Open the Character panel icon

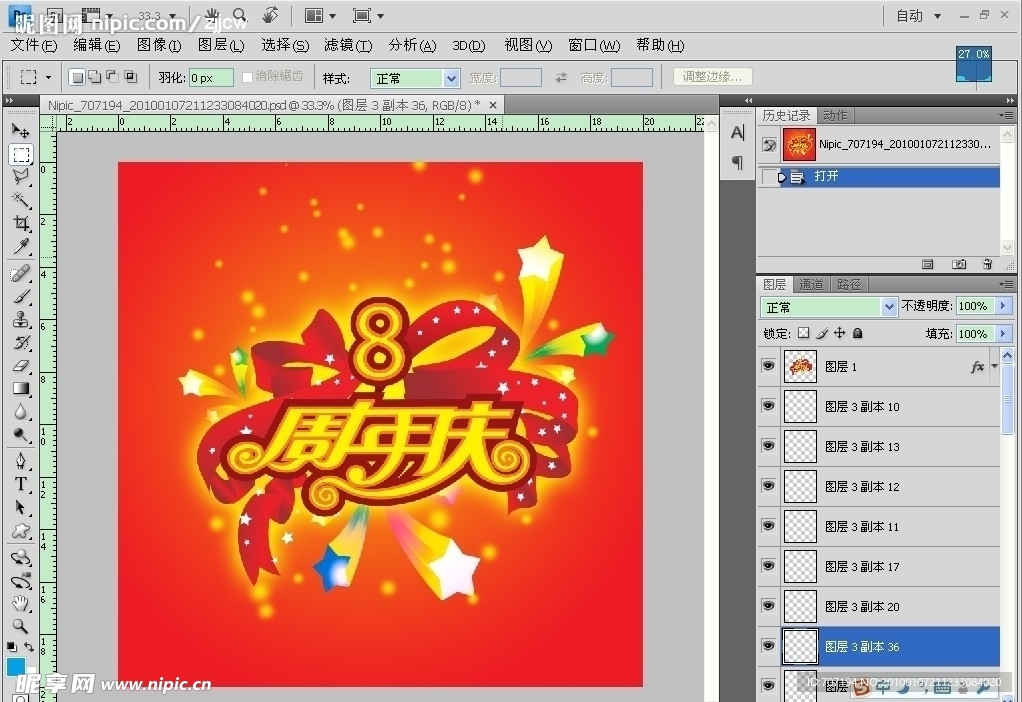[737, 133]
